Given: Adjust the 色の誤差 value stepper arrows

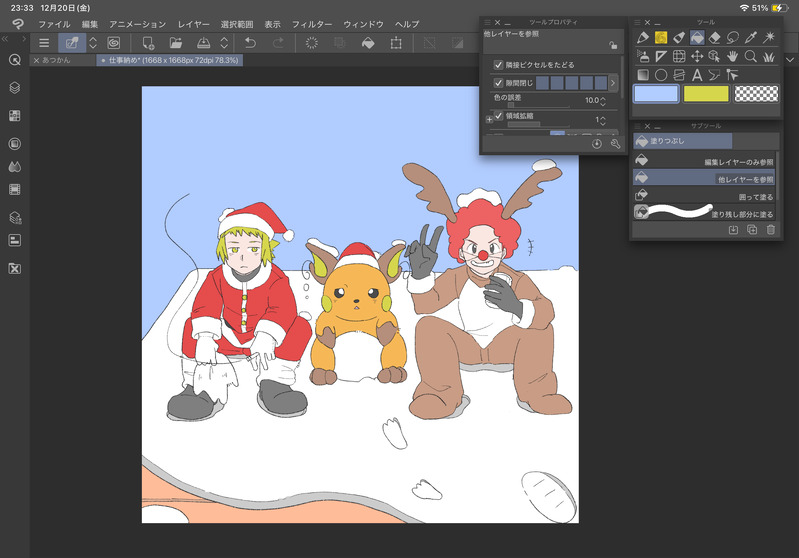Looking at the screenshot, I should (603, 100).
